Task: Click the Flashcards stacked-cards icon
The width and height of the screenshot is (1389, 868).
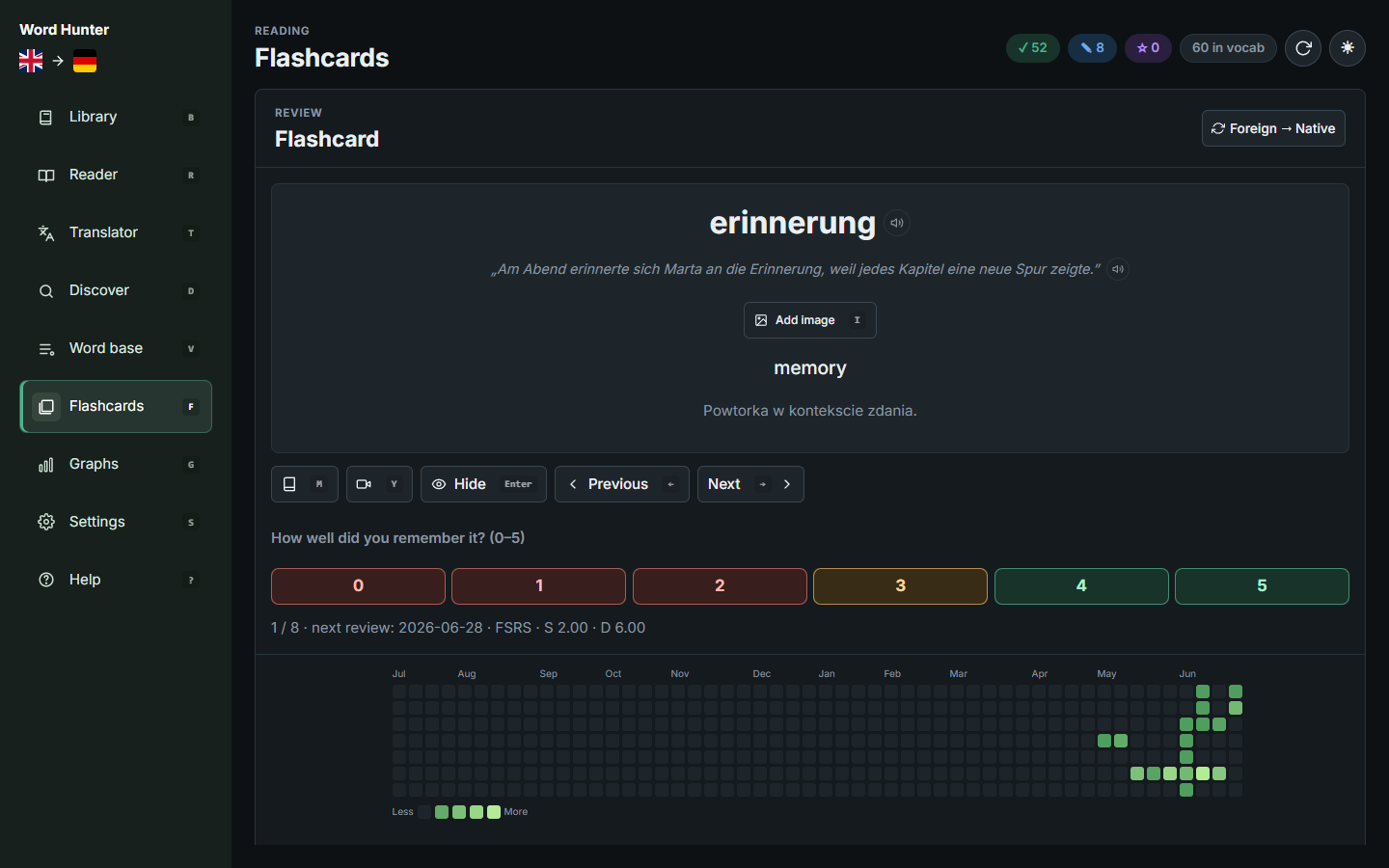Action: pos(45,407)
